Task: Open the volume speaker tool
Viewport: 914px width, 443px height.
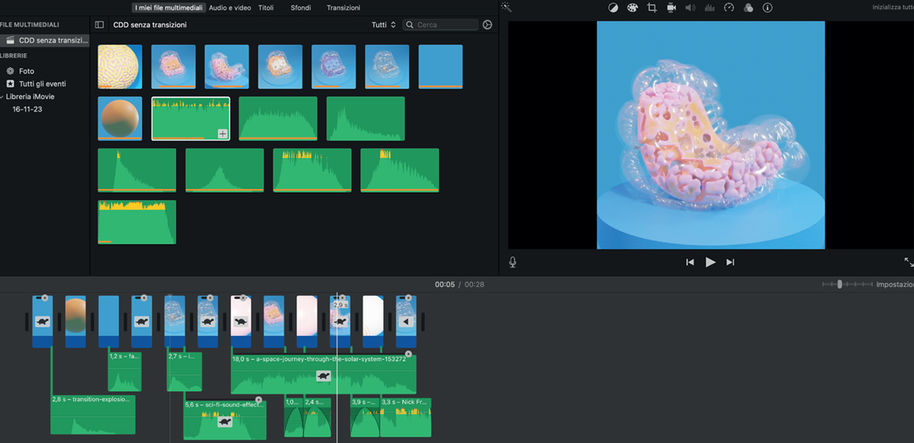Action: pyautogui.click(x=690, y=8)
